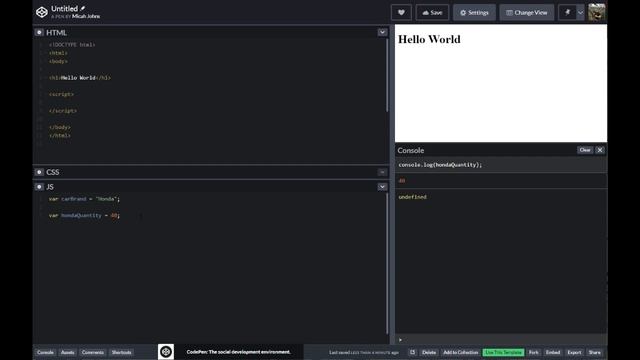Expand the dropdown arrow beside the pin
640x360 pixels.
(580, 13)
